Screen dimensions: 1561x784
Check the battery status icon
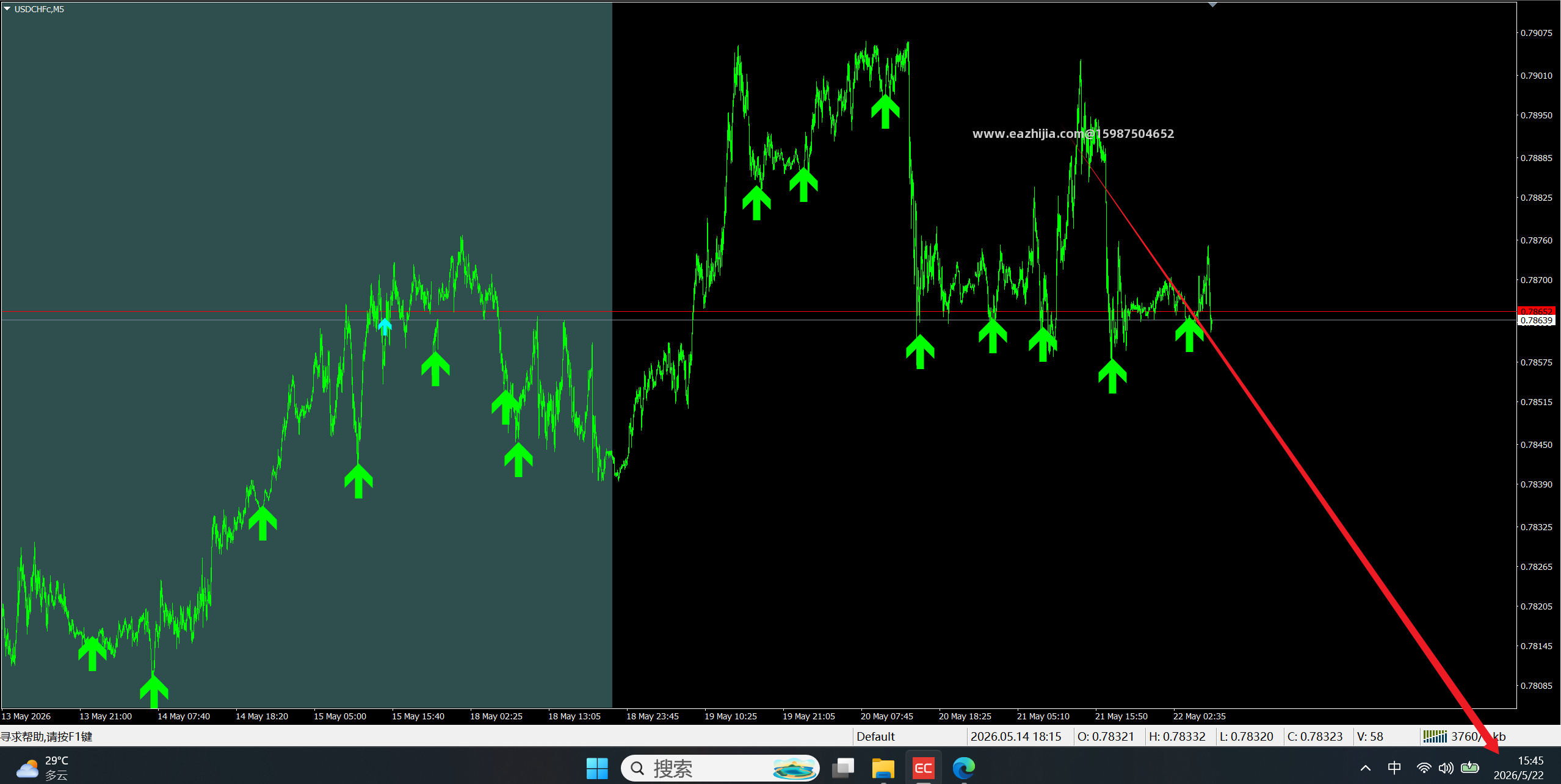coord(1469,768)
